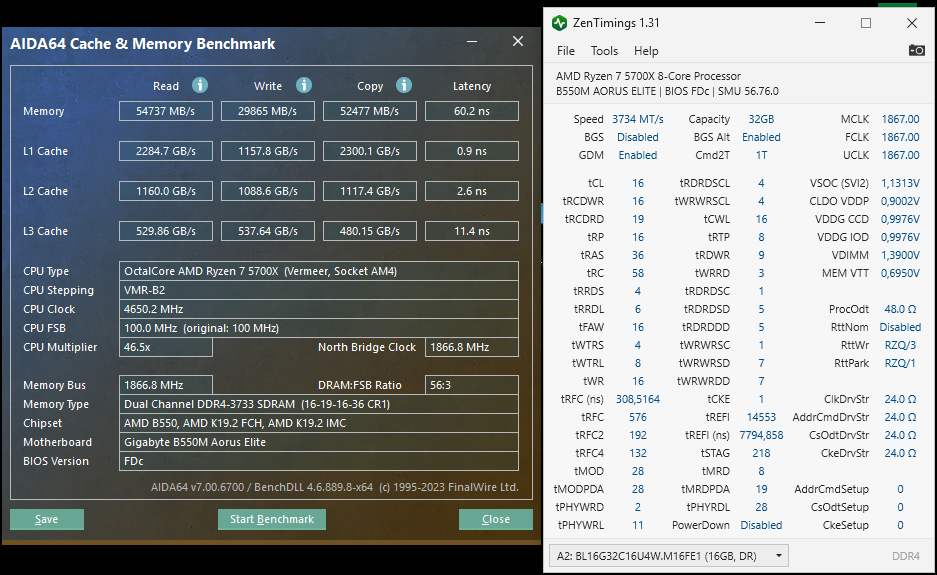Image resolution: width=937 pixels, height=575 pixels.
Task: Click the CPU Type field showing Ryzen 7 5700X
Action: [x=319, y=271]
